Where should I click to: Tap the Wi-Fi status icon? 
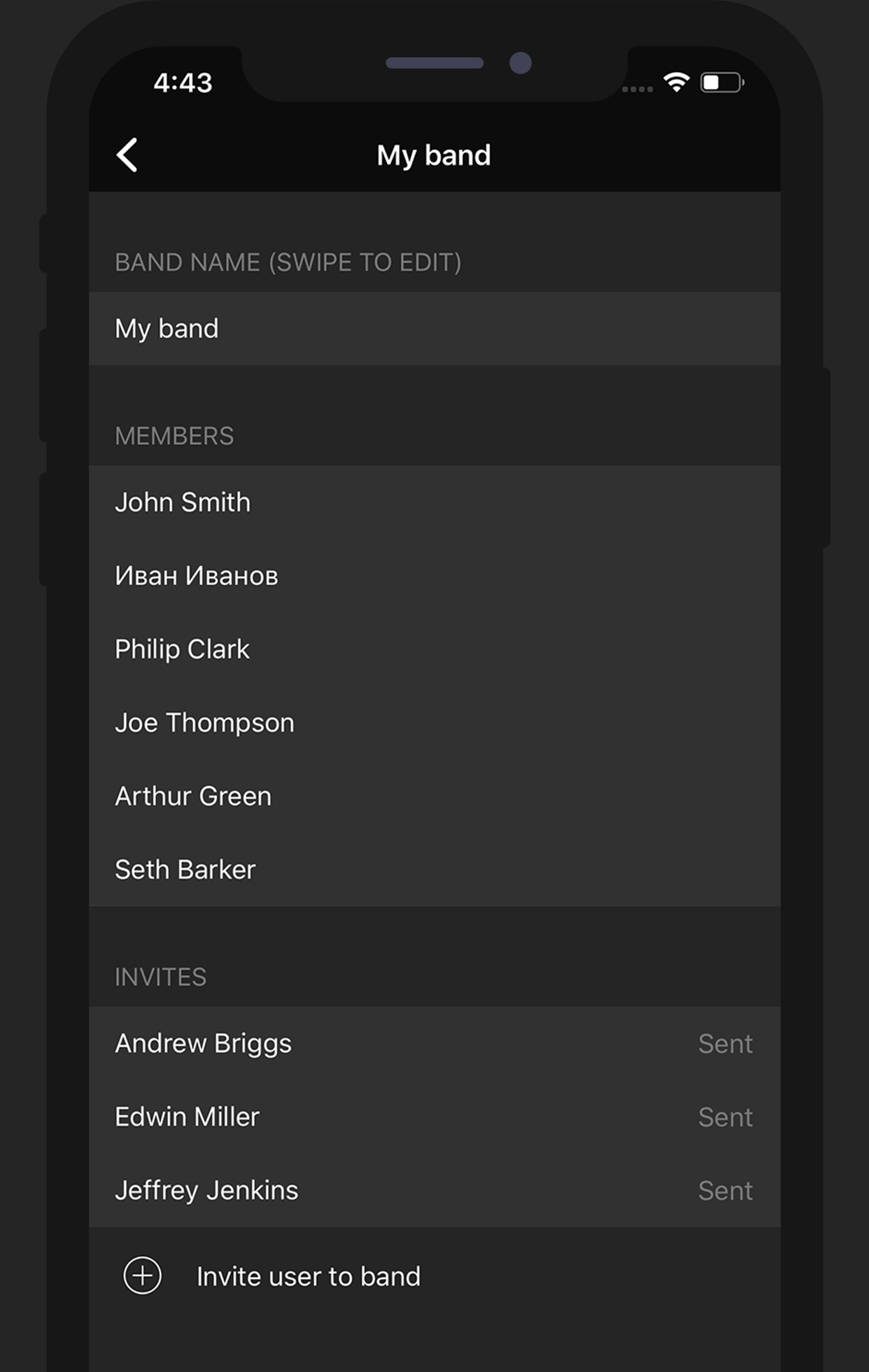click(676, 83)
